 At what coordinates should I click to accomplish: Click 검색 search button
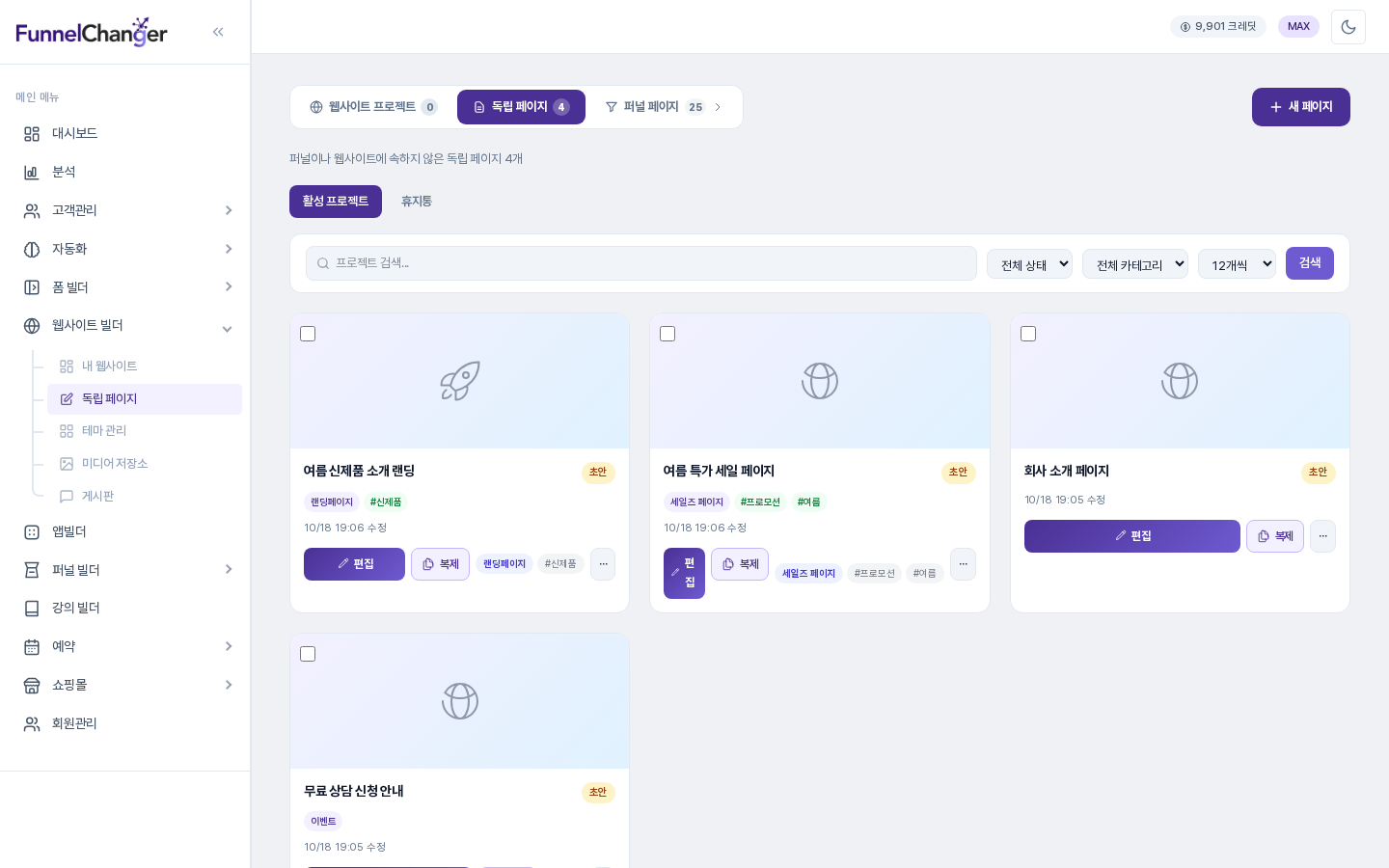[1310, 263]
